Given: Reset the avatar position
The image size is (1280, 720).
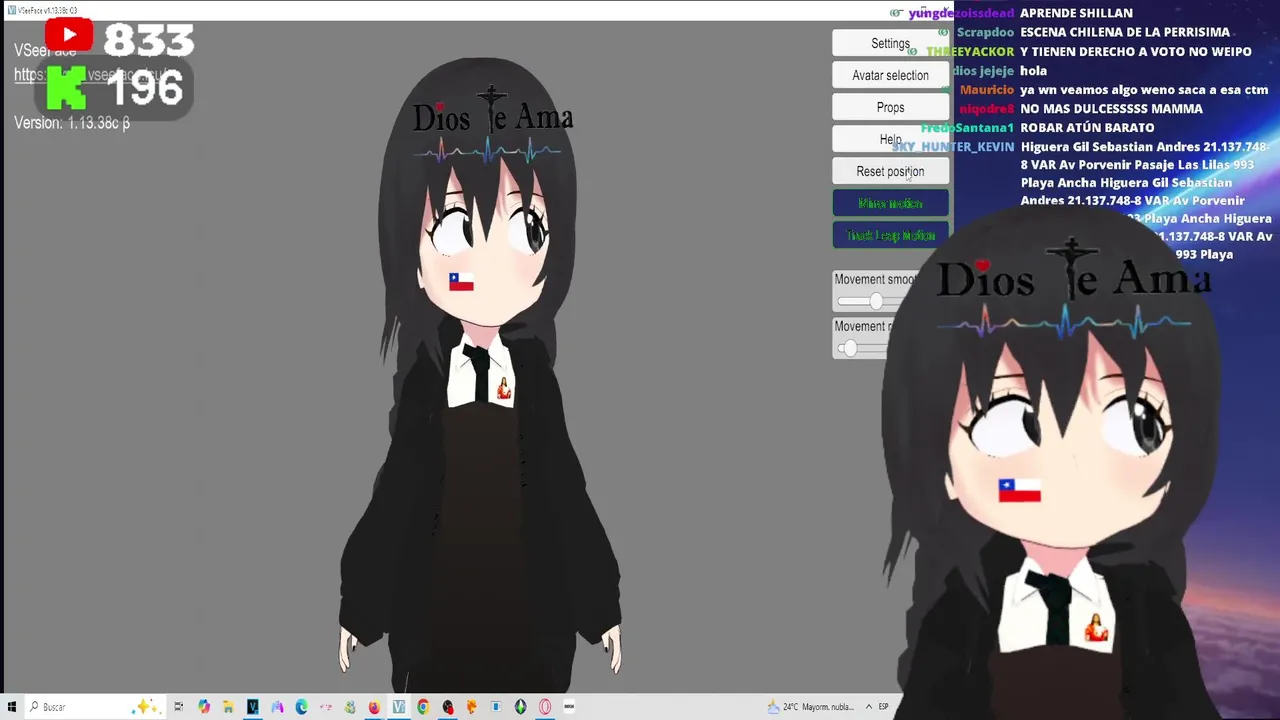Looking at the screenshot, I should click(x=890, y=171).
